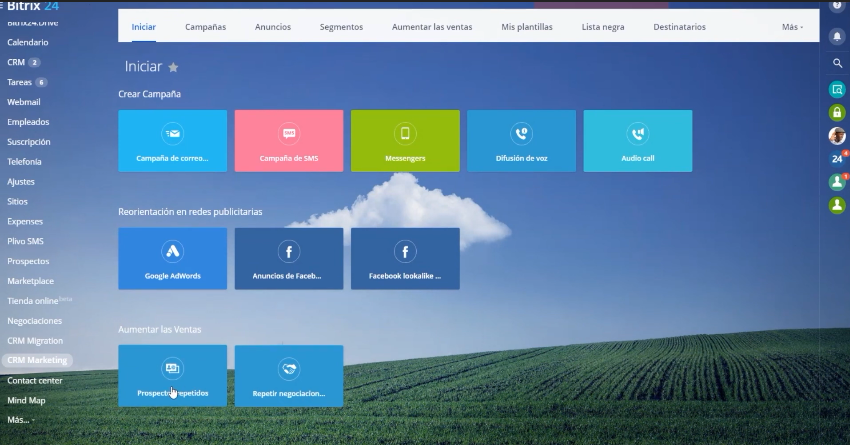Viewport: 850px width, 445px height.
Task: Open the Google AdWords retargeting tile
Action: tap(172, 259)
